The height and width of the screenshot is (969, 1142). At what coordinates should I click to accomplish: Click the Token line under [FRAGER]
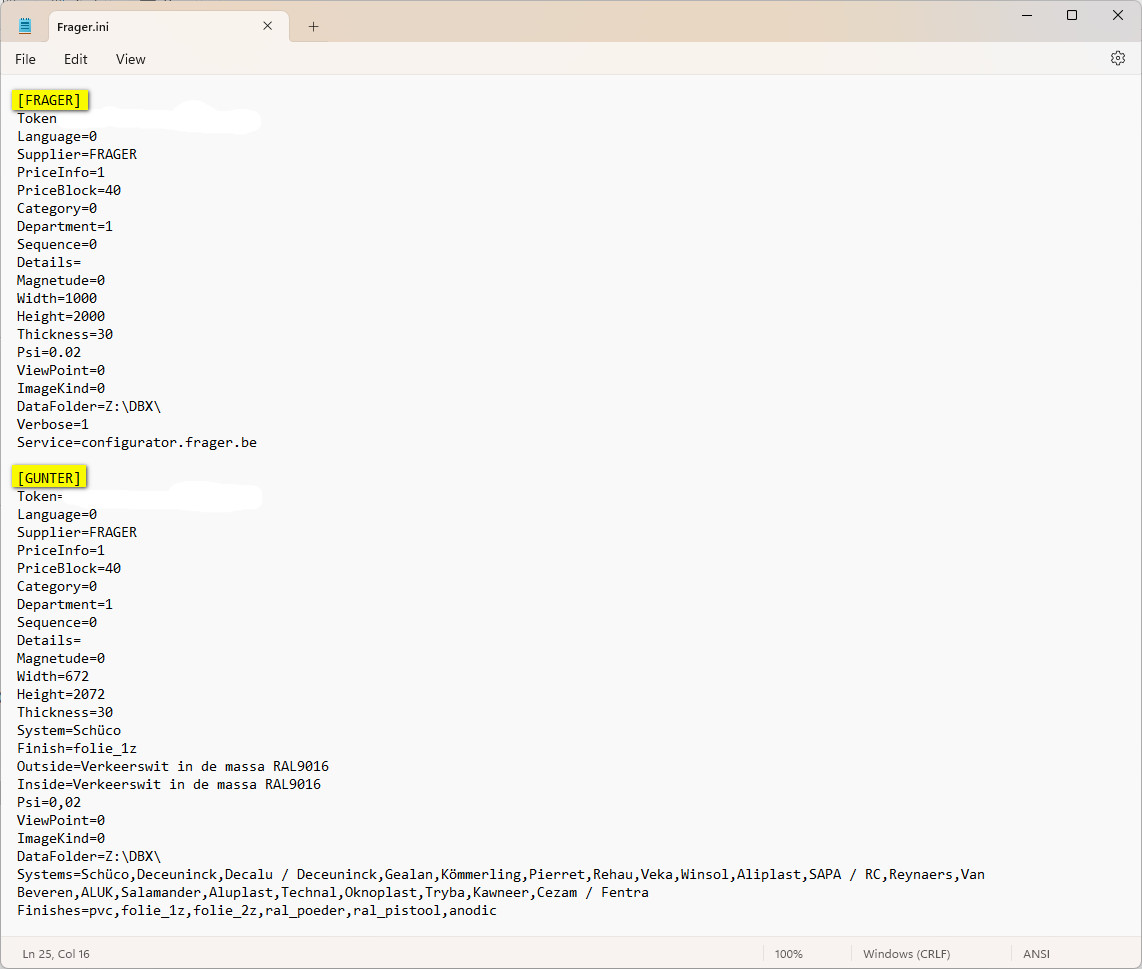(x=37, y=118)
